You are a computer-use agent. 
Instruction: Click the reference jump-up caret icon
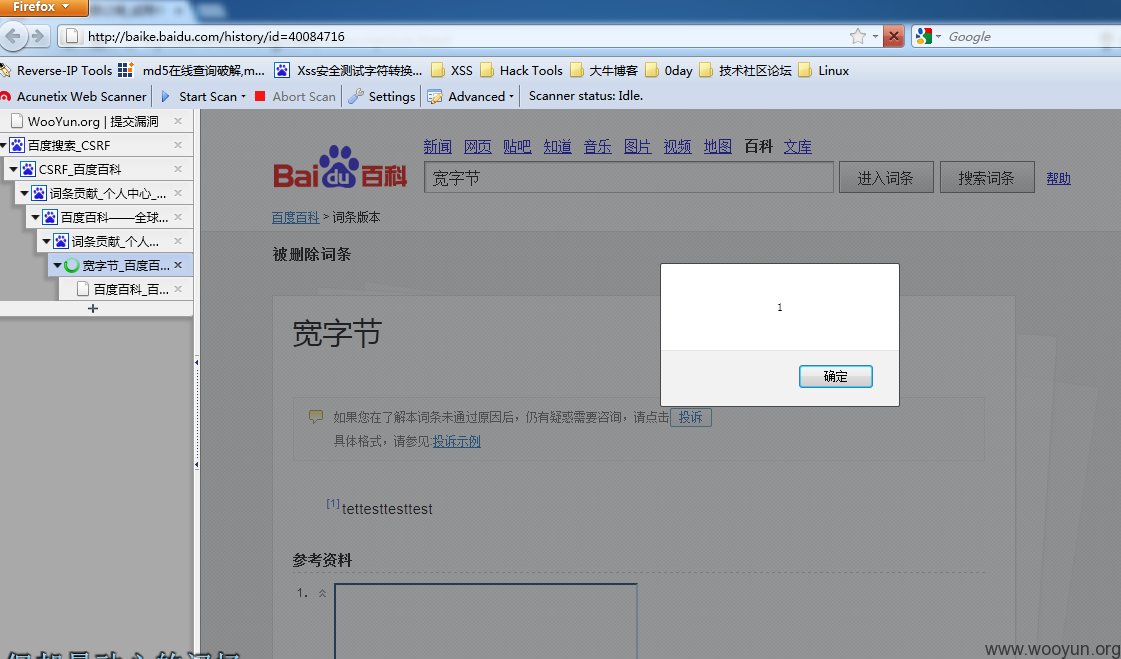(322, 593)
